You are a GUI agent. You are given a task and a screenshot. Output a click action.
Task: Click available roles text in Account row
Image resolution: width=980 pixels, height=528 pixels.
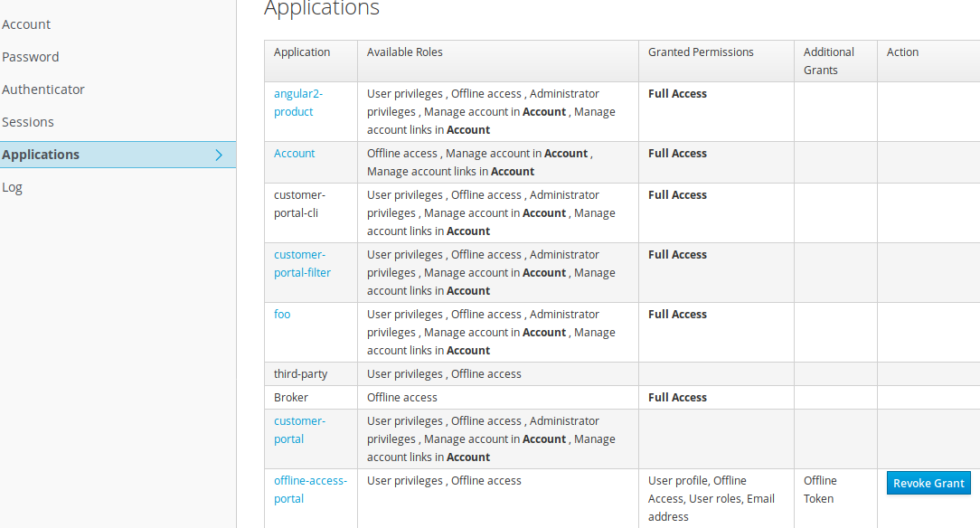[x=479, y=162]
